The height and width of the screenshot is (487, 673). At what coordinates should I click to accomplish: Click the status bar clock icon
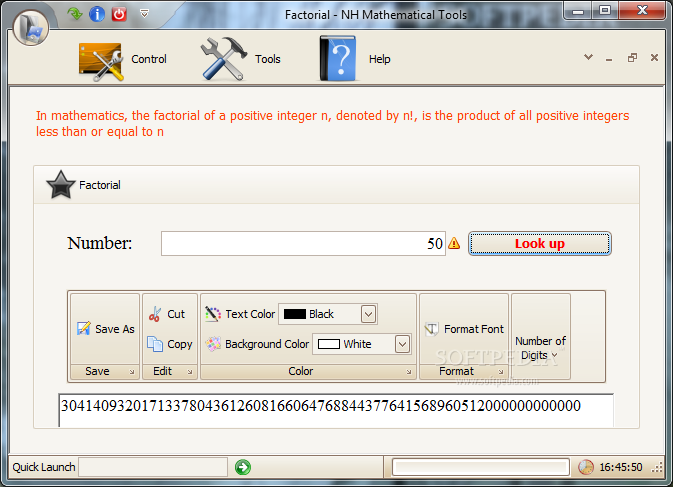pos(585,467)
